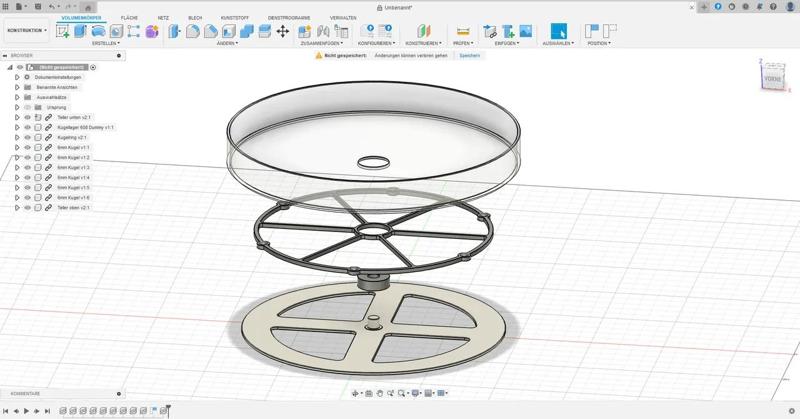Click the Save disk icon

38,7
